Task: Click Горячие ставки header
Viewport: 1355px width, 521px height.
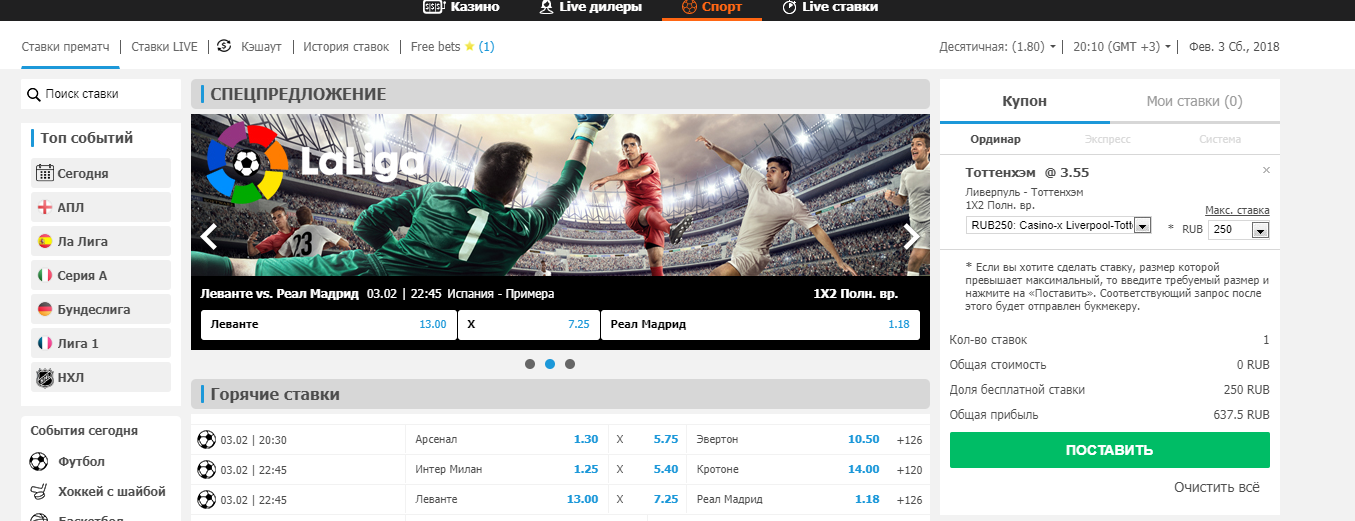Action: (275, 394)
